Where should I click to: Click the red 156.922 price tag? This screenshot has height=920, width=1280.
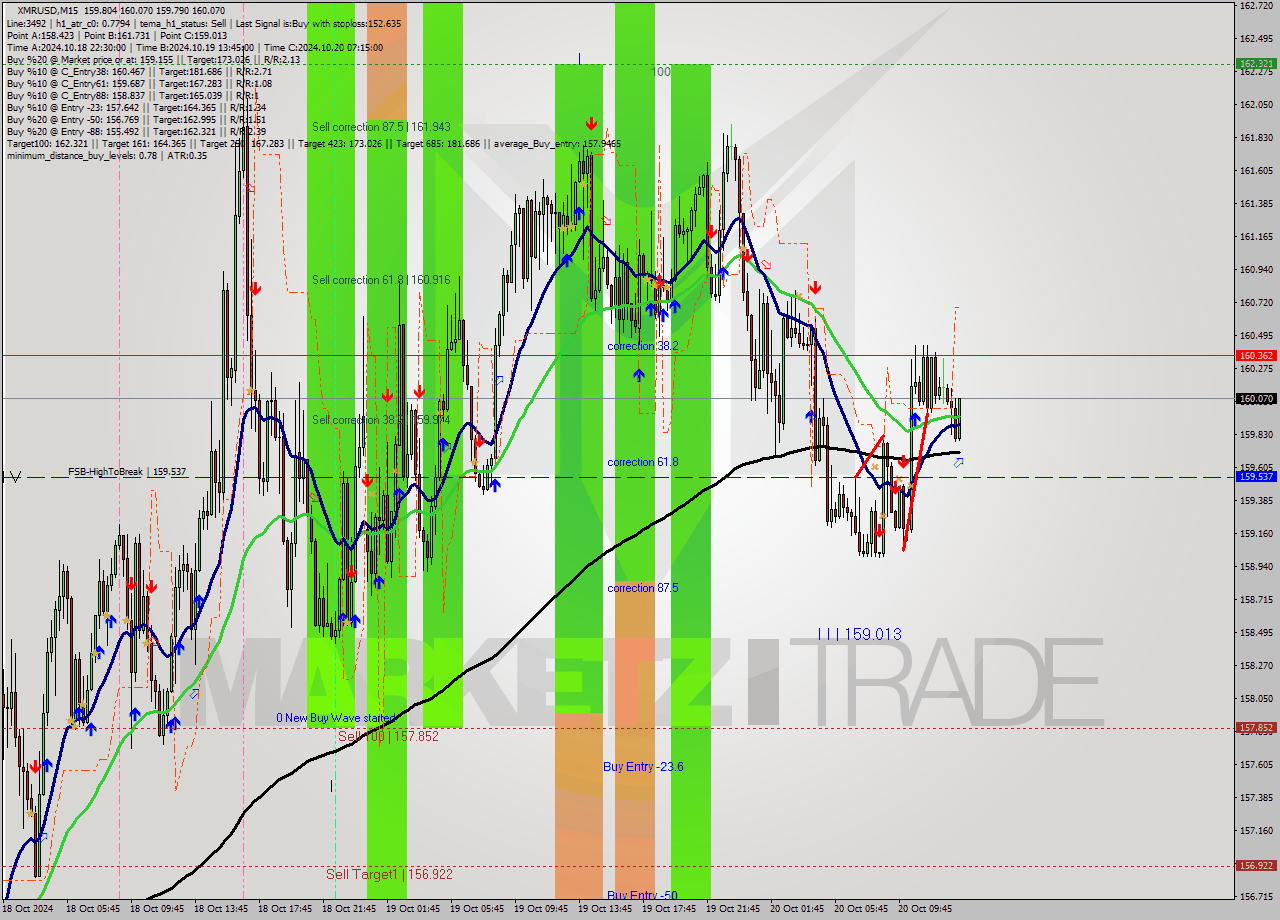pos(1256,866)
